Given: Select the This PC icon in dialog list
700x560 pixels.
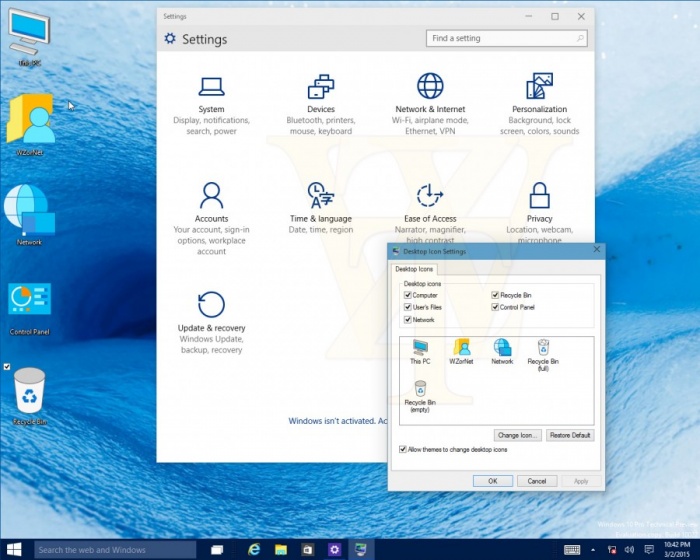Looking at the screenshot, I should point(420,352).
